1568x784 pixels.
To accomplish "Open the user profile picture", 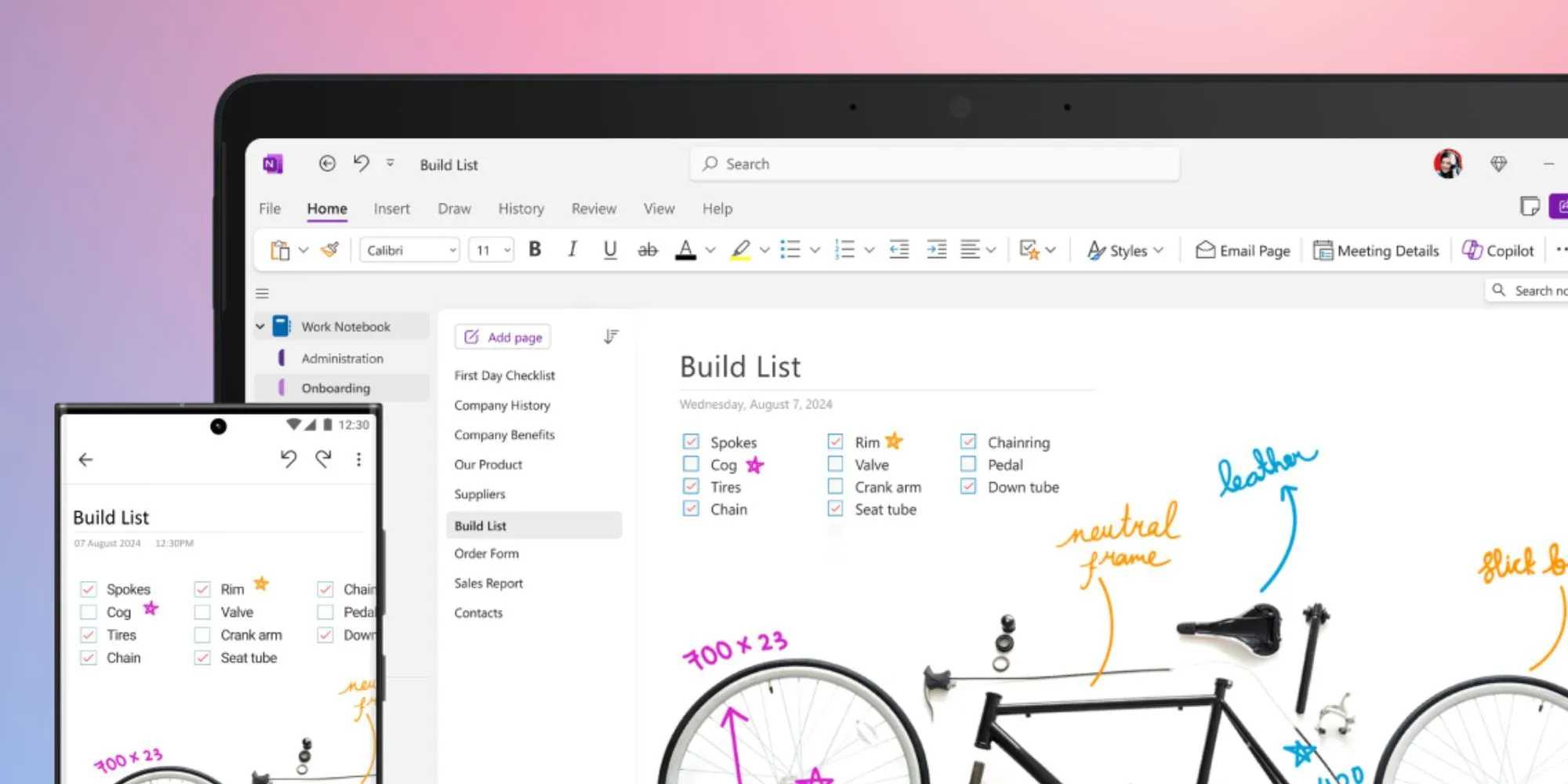I will coord(1448,164).
